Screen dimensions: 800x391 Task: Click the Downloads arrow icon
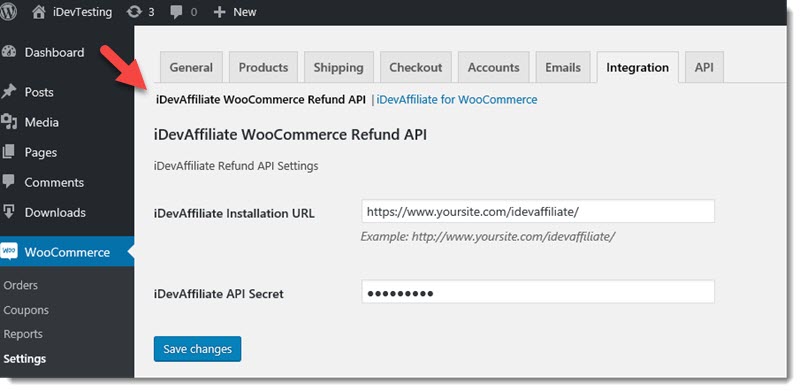9,212
